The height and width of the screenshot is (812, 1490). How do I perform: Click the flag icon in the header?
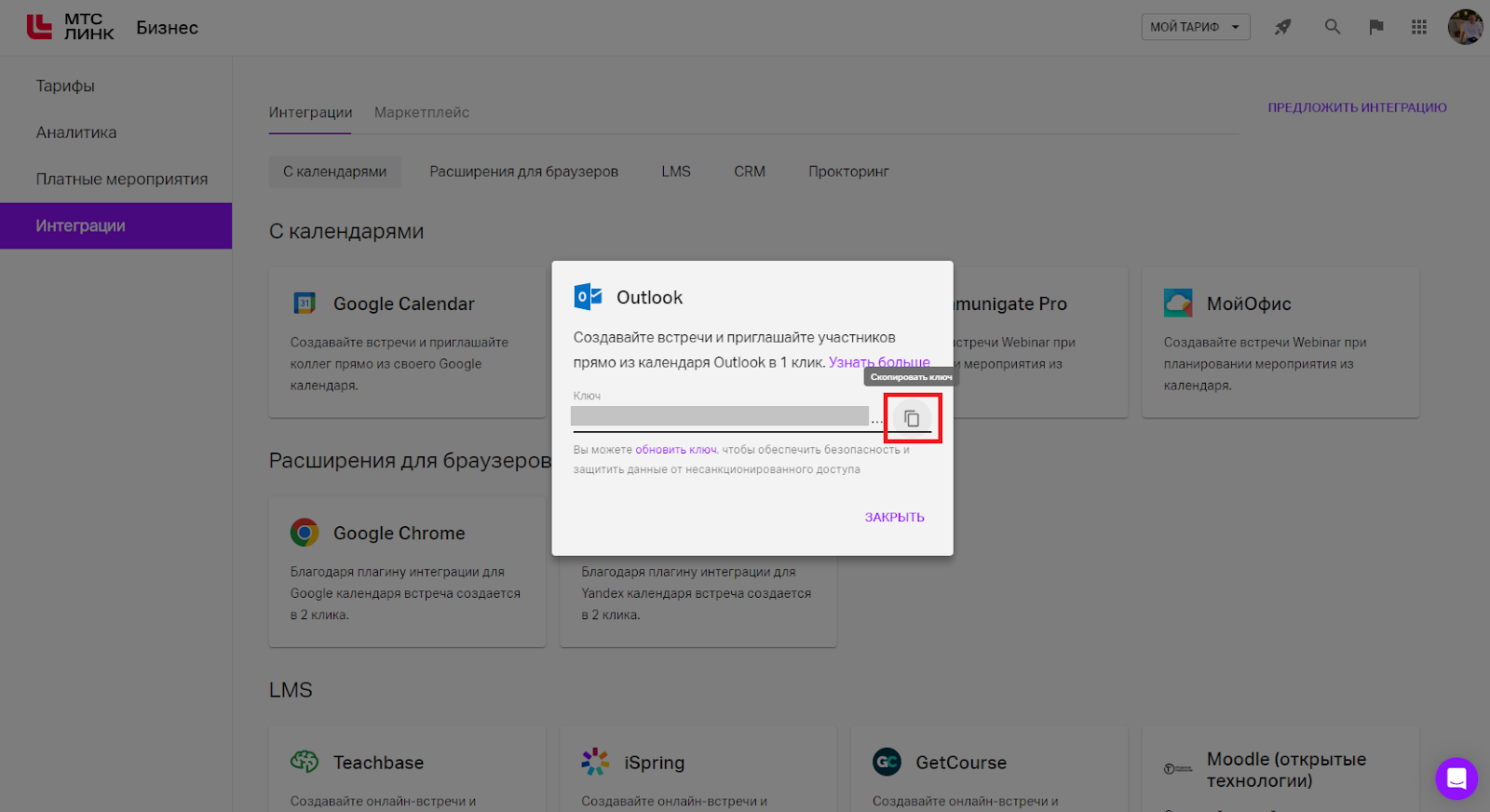tap(1376, 27)
